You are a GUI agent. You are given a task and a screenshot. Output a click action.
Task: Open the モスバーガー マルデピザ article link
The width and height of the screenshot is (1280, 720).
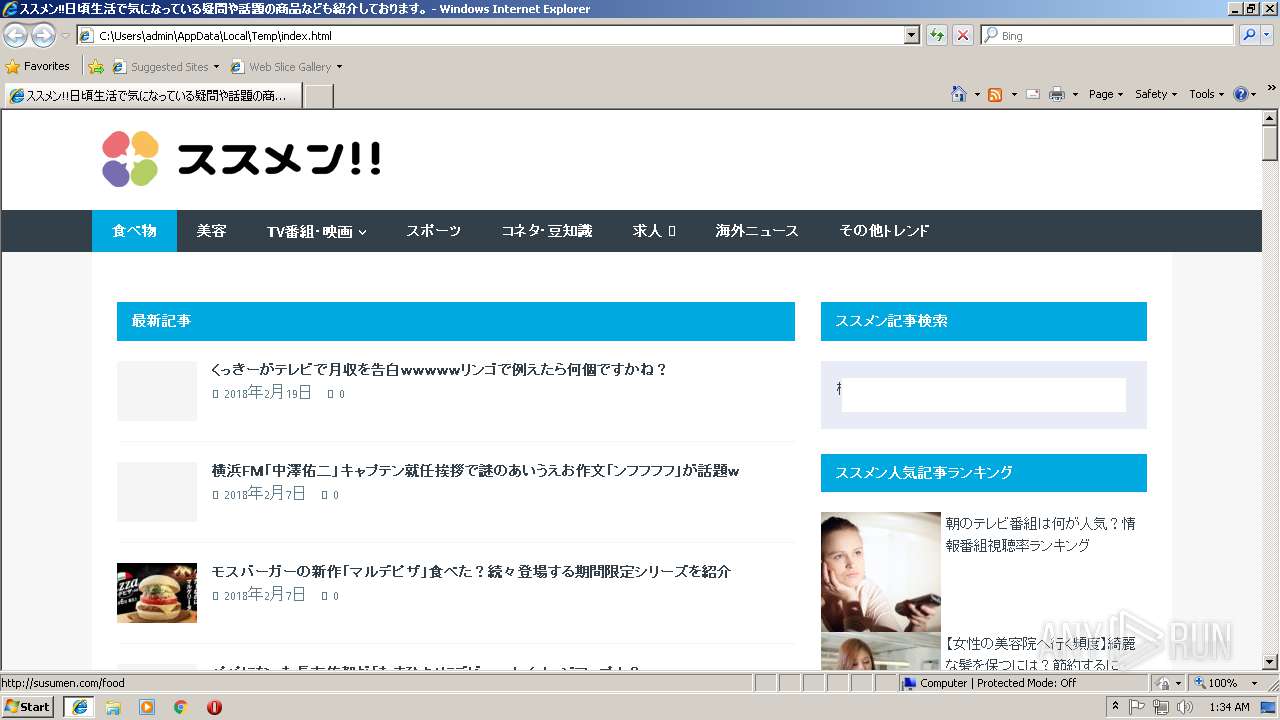[x=471, y=572]
